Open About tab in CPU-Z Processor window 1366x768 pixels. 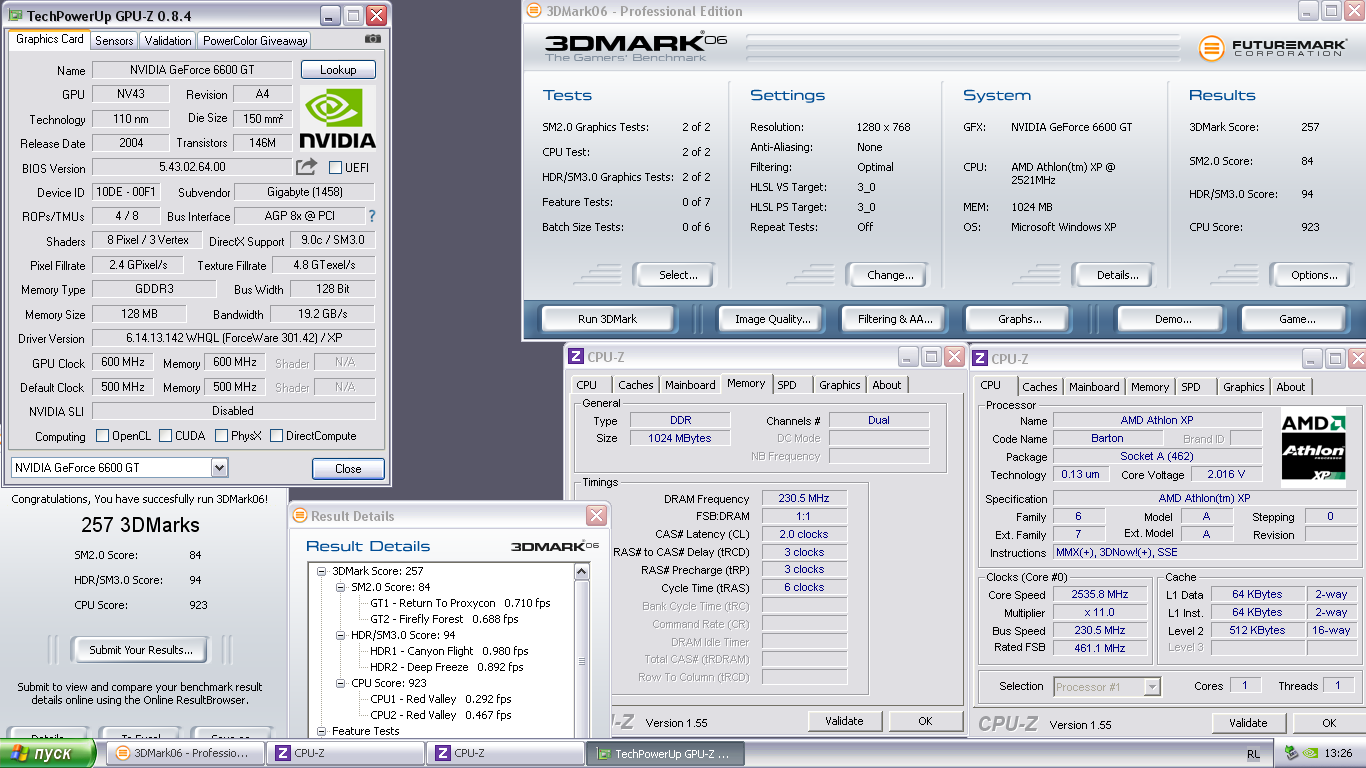[x=1290, y=387]
